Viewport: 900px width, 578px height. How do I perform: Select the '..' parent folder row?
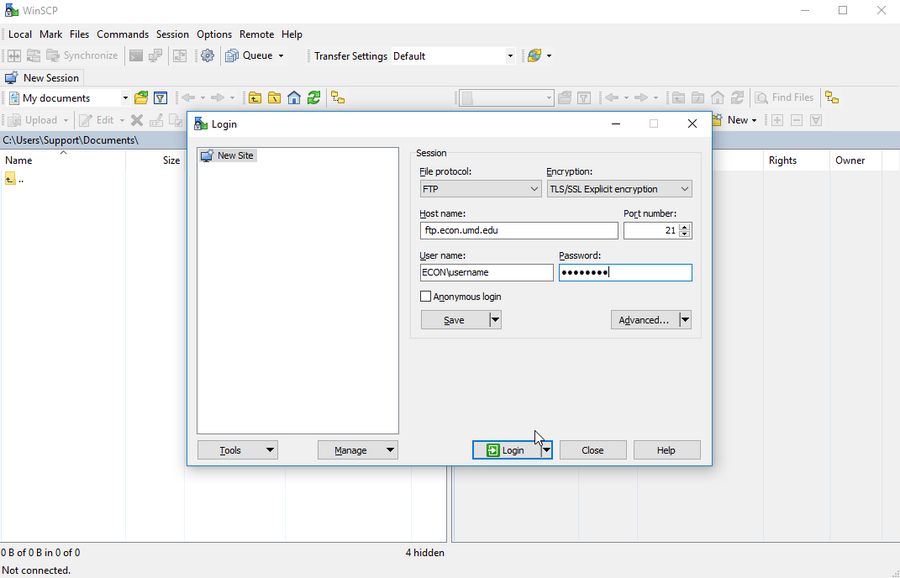tap(15, 179)
